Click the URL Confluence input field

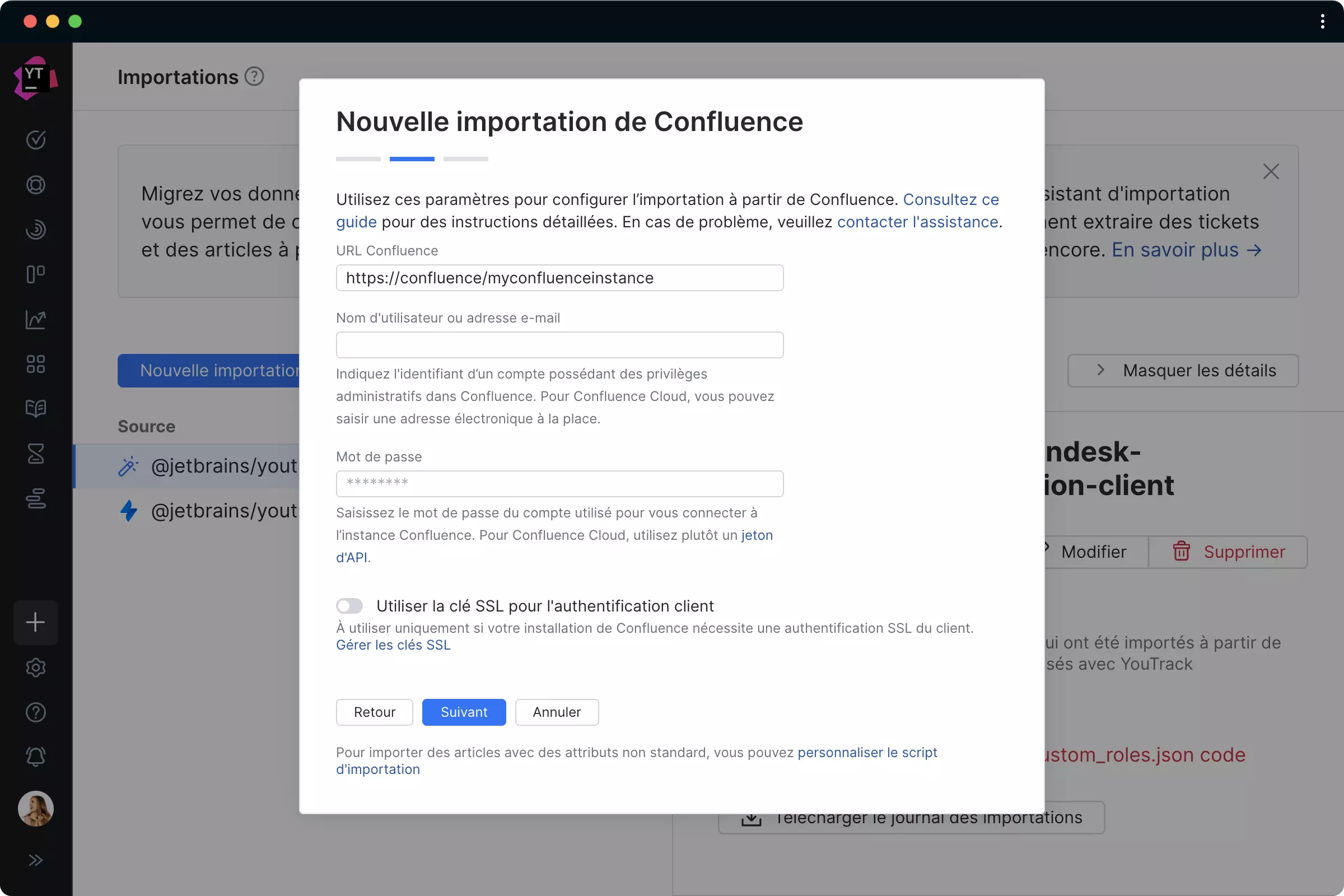point(559,278)
